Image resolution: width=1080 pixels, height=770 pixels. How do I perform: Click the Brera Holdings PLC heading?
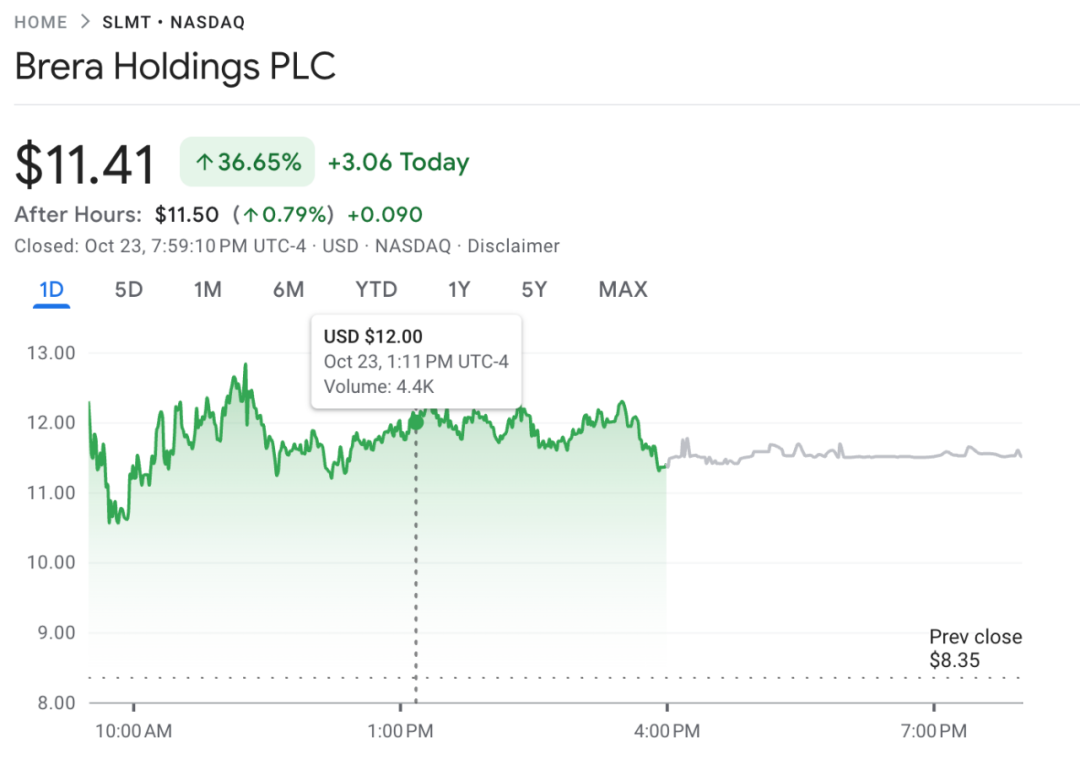(175, 67)
